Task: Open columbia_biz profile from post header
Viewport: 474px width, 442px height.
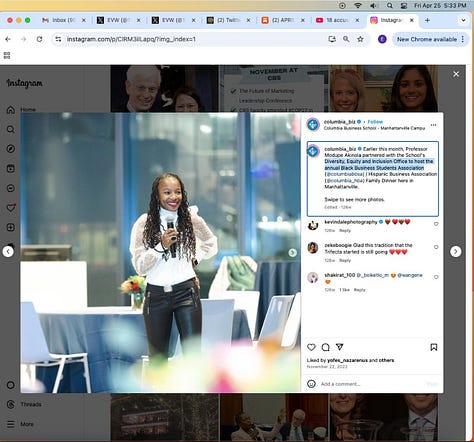Action: (x=339, y=122)
